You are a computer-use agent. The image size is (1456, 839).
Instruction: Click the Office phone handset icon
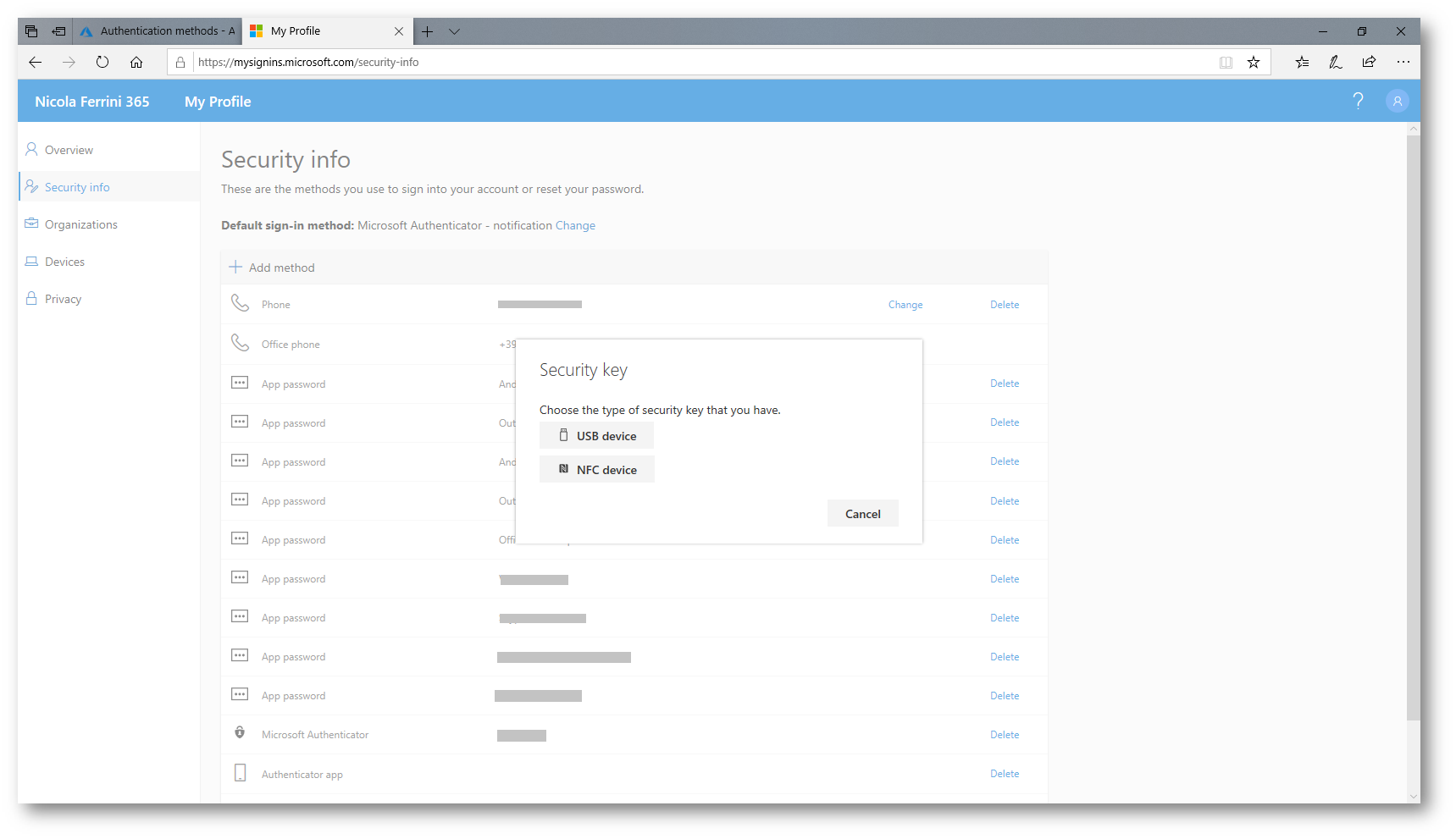click(241, 343)
